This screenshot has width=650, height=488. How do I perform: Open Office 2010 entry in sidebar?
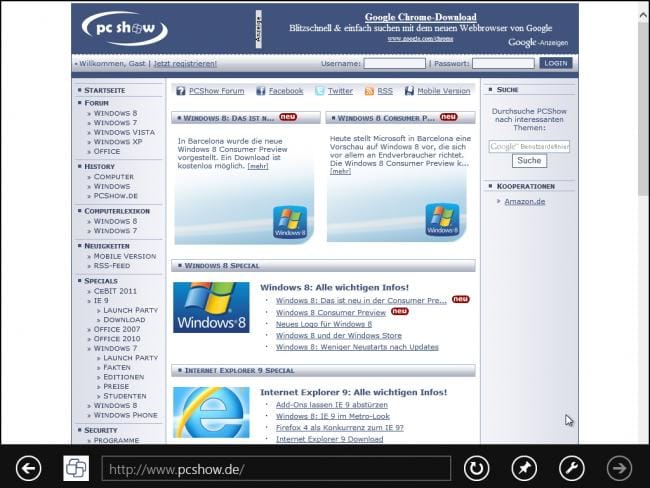[x=116, y=339]
